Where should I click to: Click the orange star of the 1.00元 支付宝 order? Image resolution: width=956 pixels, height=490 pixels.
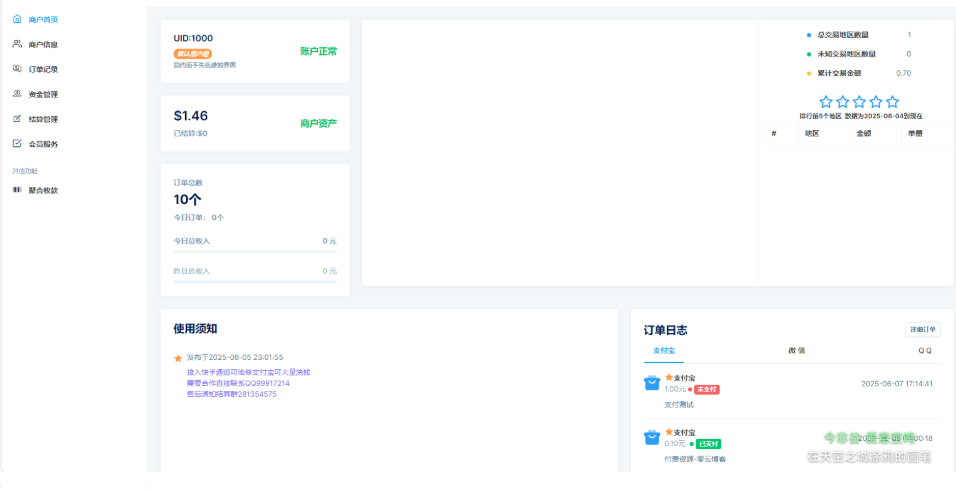668,377
